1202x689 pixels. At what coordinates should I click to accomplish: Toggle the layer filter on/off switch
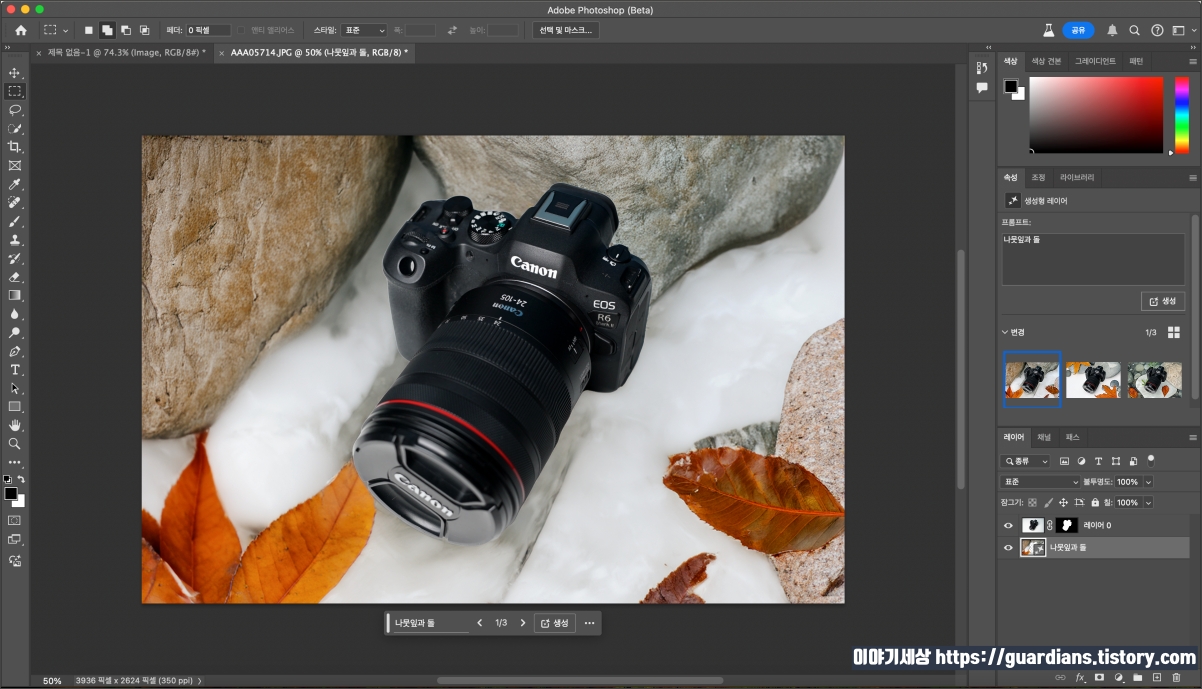pos(1151,460)
